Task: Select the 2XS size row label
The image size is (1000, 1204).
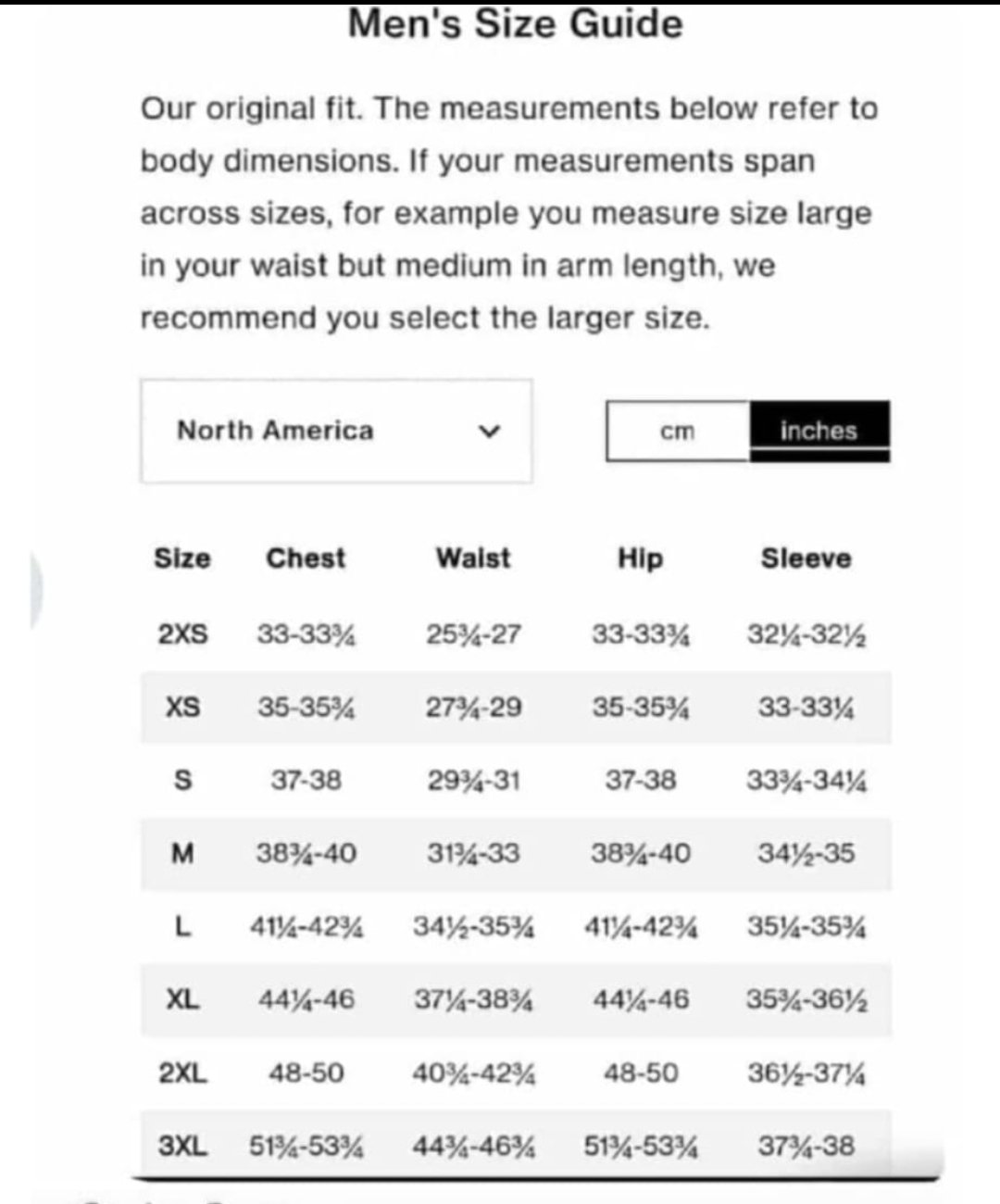Action: [182, 634]
